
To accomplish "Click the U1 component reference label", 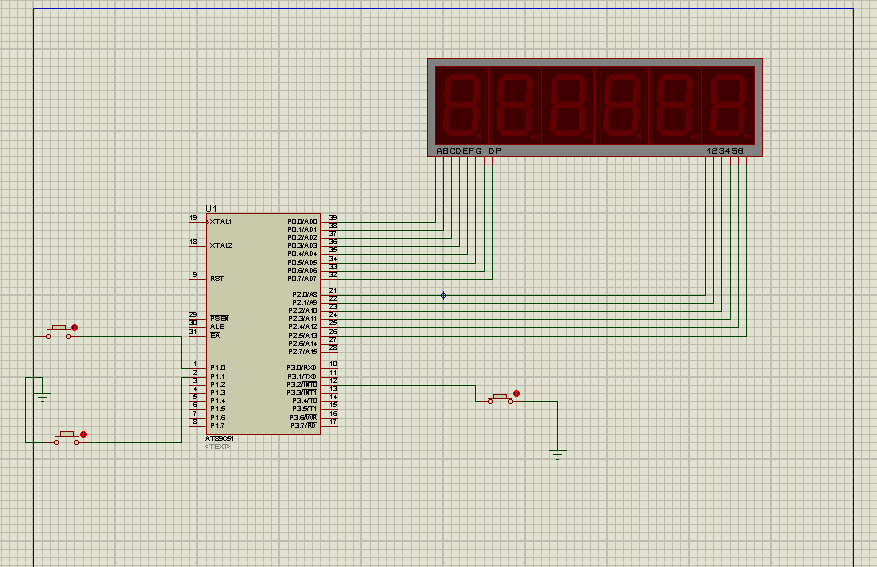I will [211, 209].
